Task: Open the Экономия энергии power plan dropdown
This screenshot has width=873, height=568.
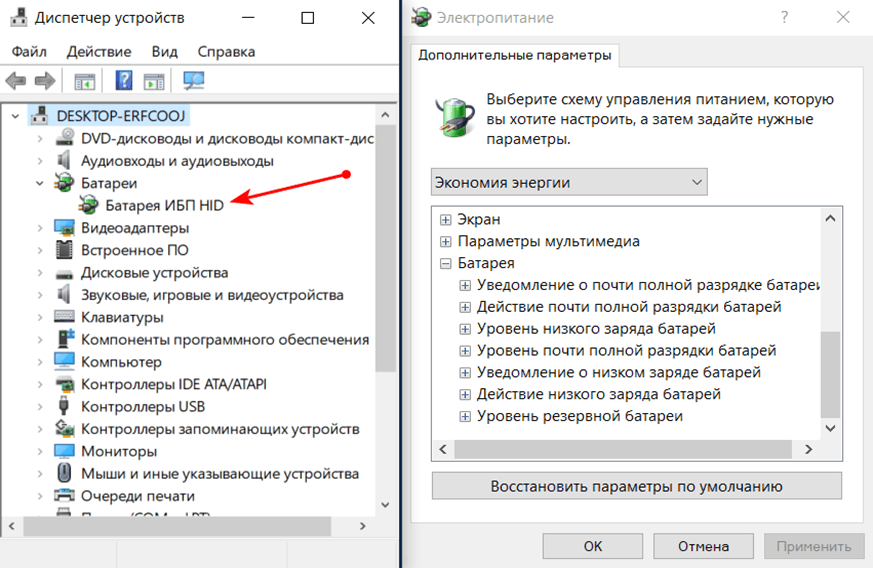Action: click(569, 182)
